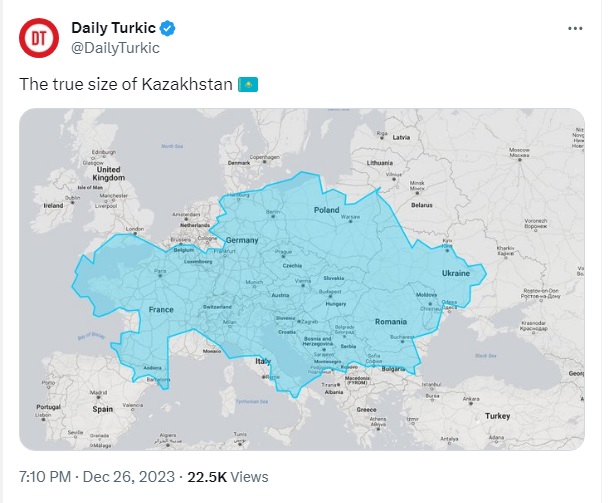Viewport: 610px width, 503px height.
Task: Click the United Kingdom label on map
Action: coord(109,174)
